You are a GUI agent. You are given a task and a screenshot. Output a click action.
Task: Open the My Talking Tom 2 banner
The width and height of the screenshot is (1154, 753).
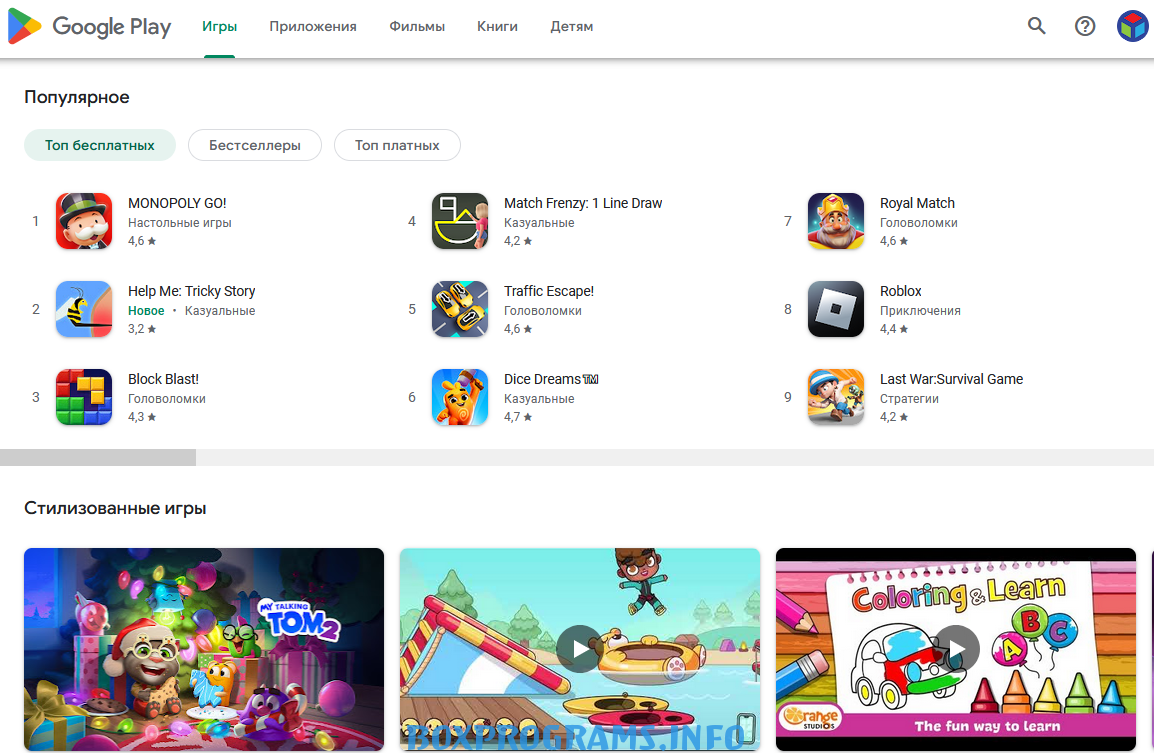point(204,649)
